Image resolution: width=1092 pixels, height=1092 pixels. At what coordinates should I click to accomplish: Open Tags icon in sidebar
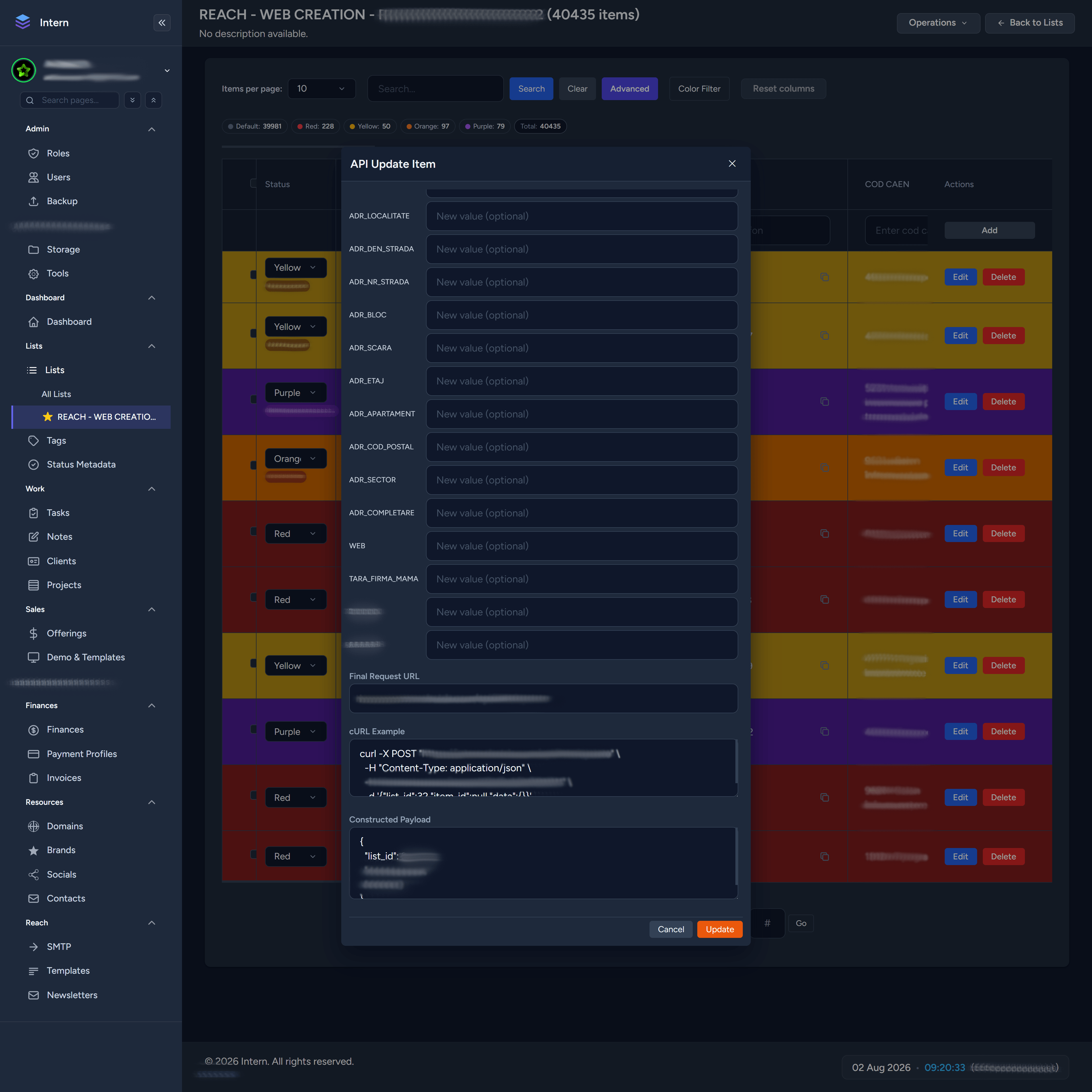[x=33, y=440]
